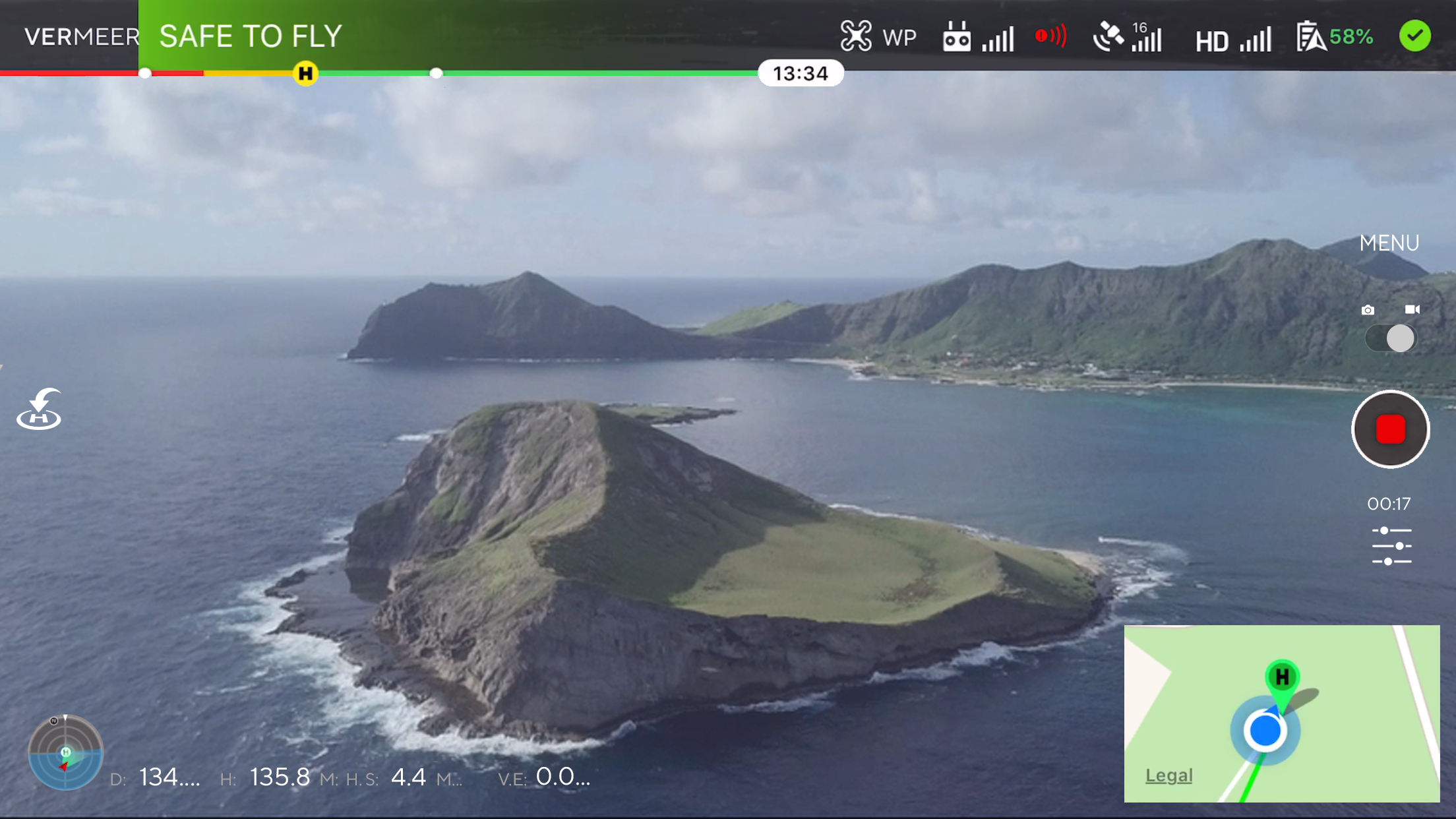This screenshot has width=1456, height=819.
Task: Click the 13:34 remaining flight time indicator
Action: [x=800, y=73]
